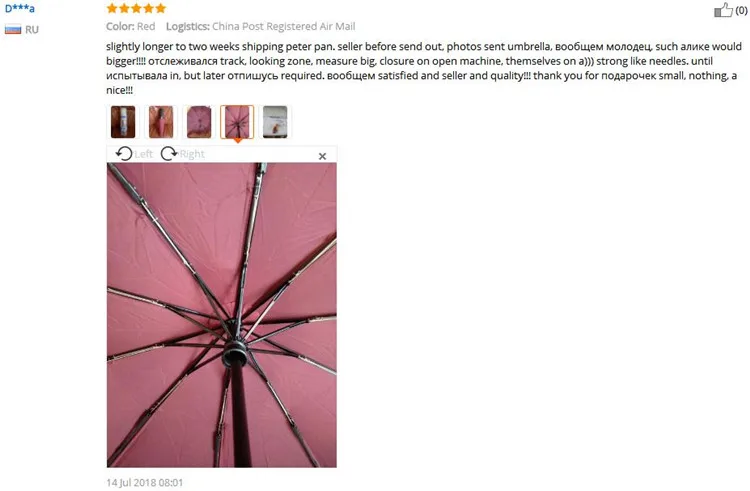750x491 pixels.
Task: Open the second thumbnail of folded umbrella
Action: (161, 122)
